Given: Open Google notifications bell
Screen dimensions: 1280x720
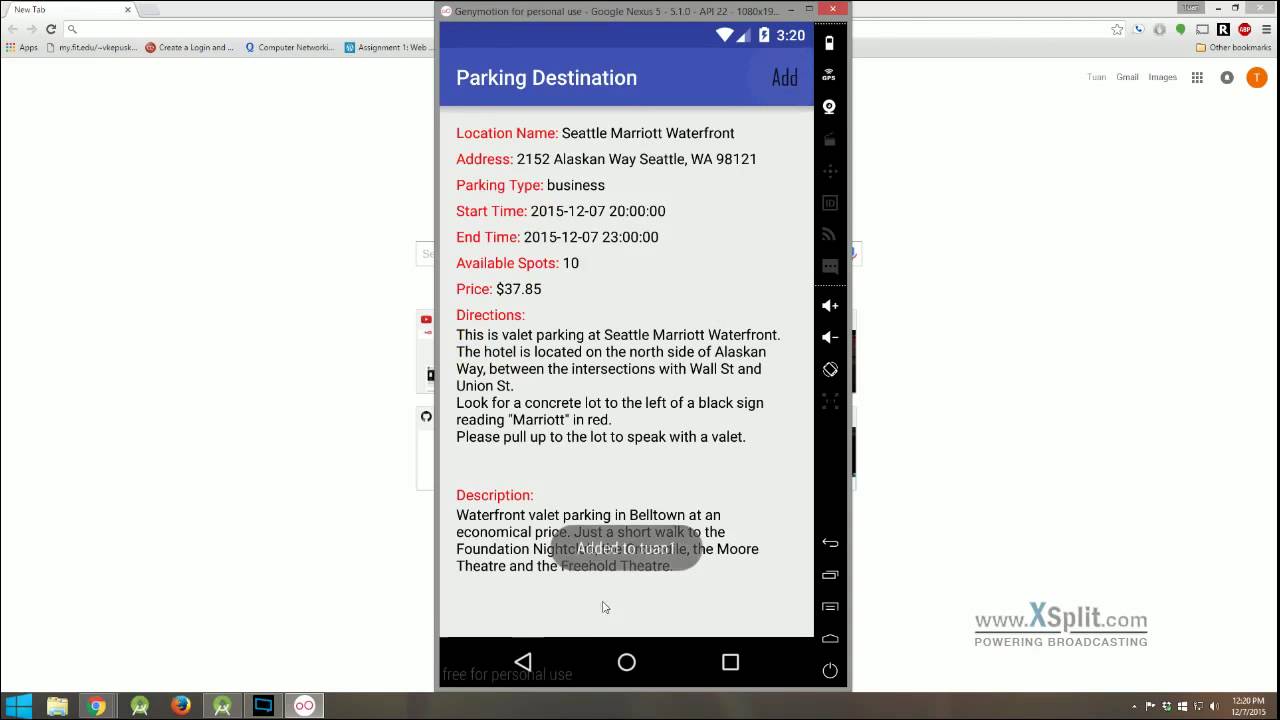Looking at the screenshot, I should (1227, 77).
